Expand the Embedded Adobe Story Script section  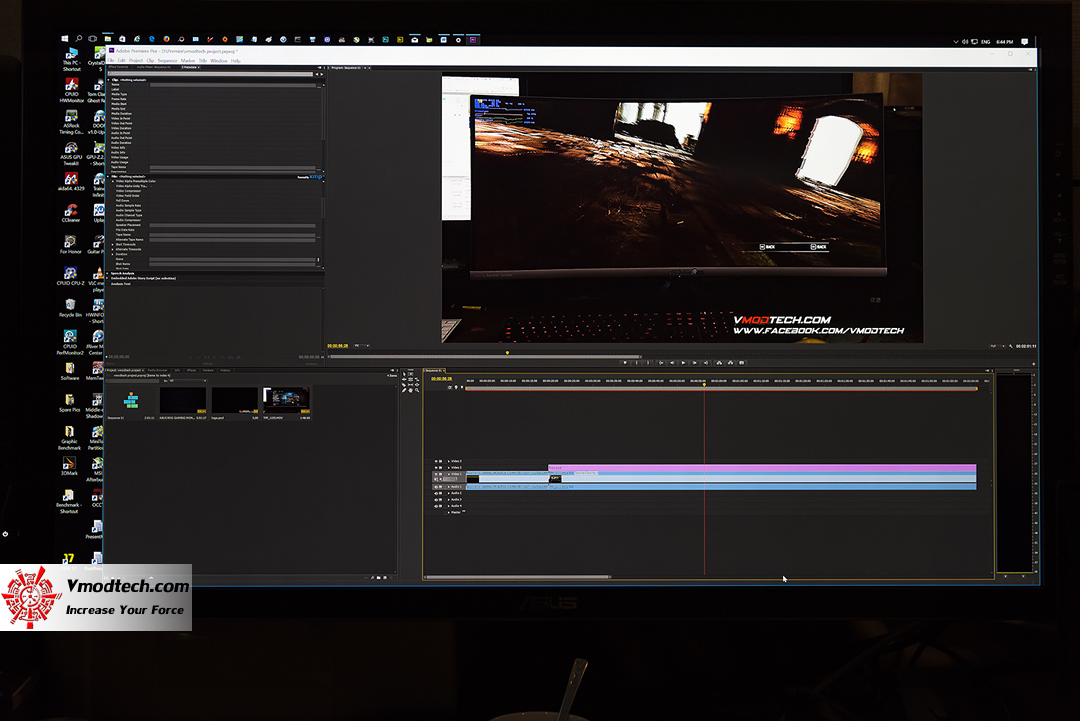pos(109,278)
